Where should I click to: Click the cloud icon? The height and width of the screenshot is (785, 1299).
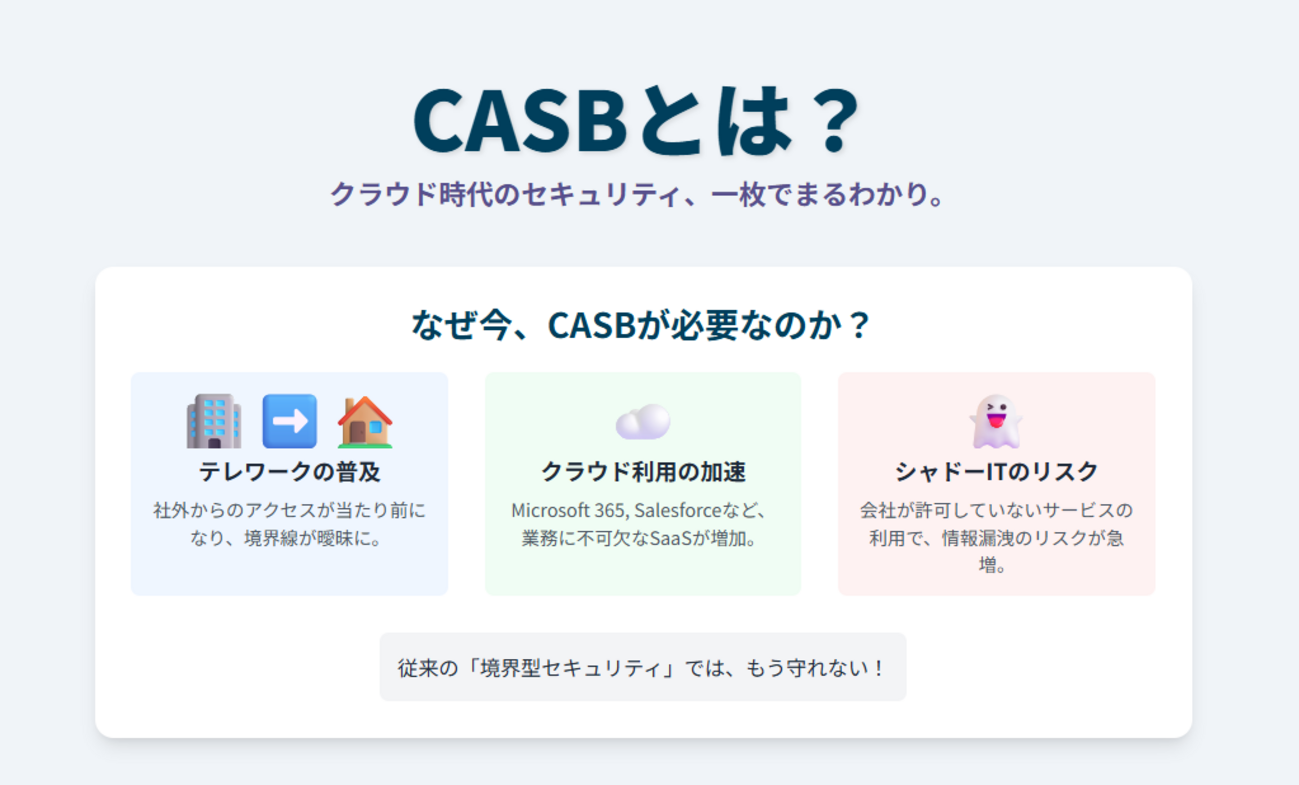click(x=643, y=421)
